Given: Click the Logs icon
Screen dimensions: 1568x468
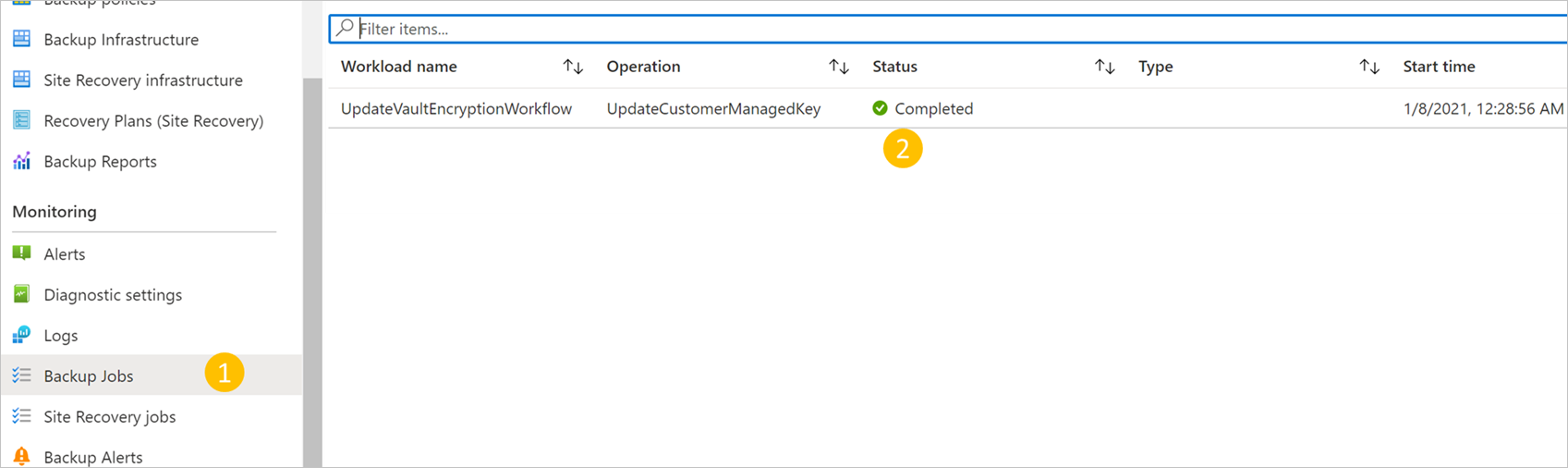Looking at the screenshot, I should tap(21, 335).
